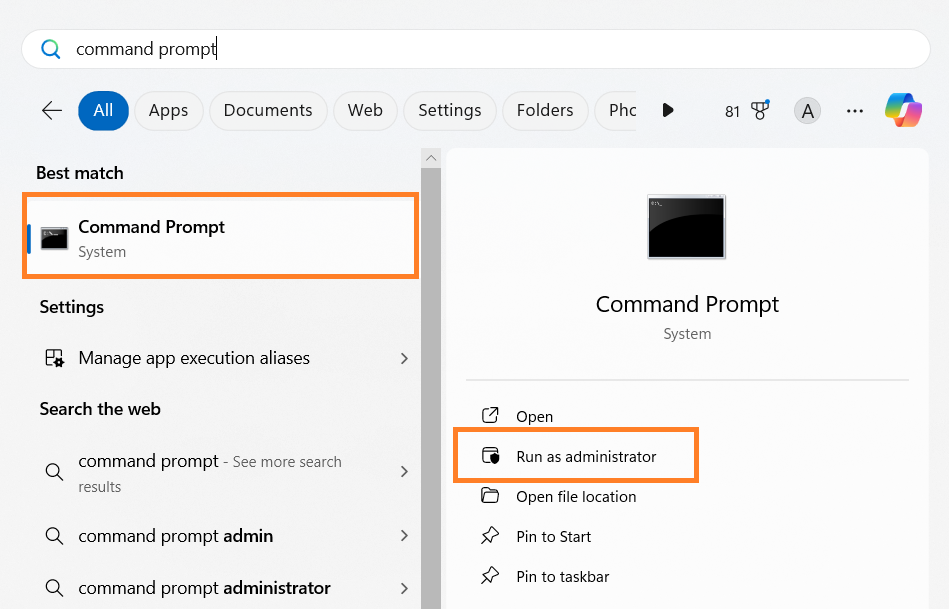Viewport: 949px width, 609px height.
Task: Click the results scrollbar up arrow
Action: 431,158
